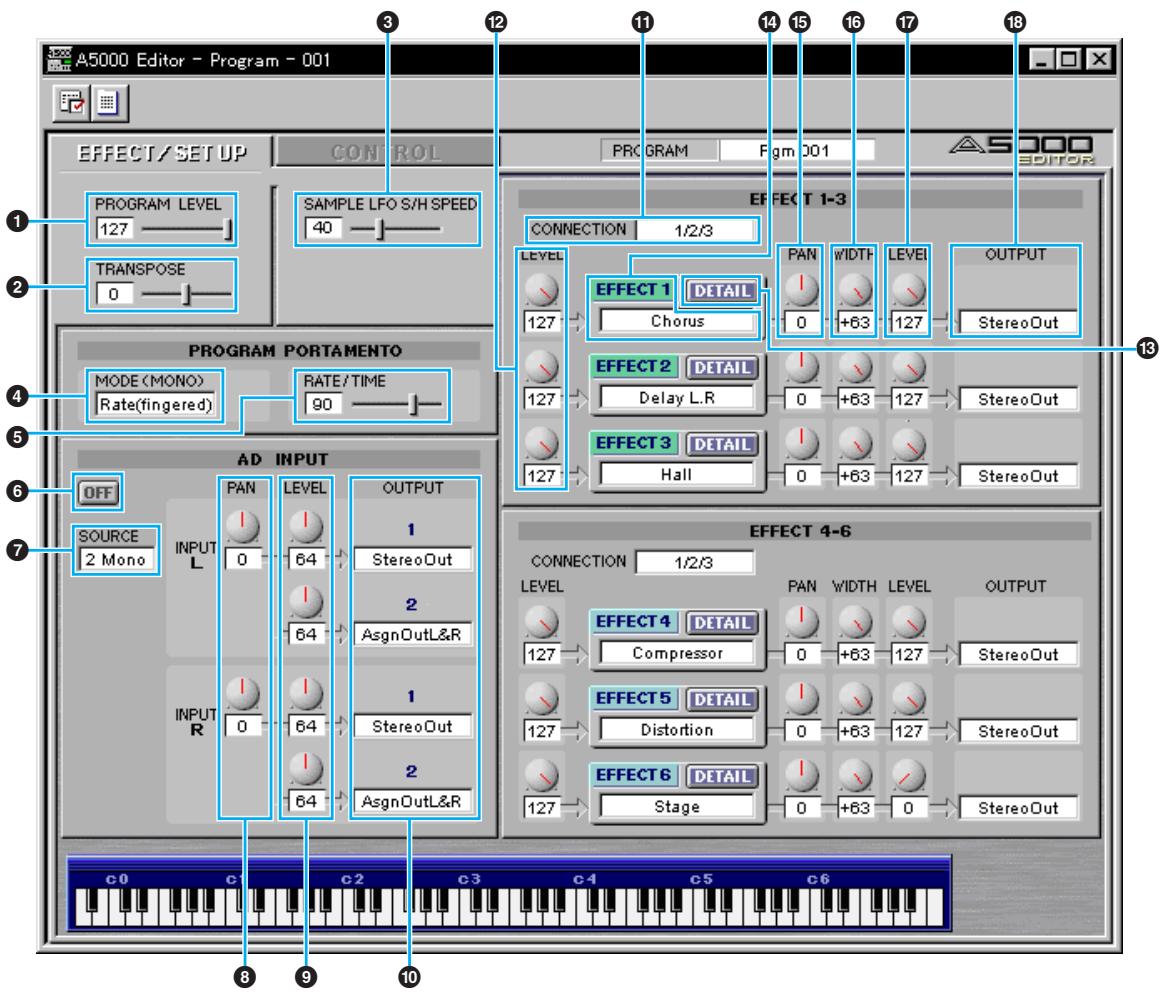Open the Hall effect type selector
Image resolution: width=1165 pixels, height=992 pixels.
(677, 474)
